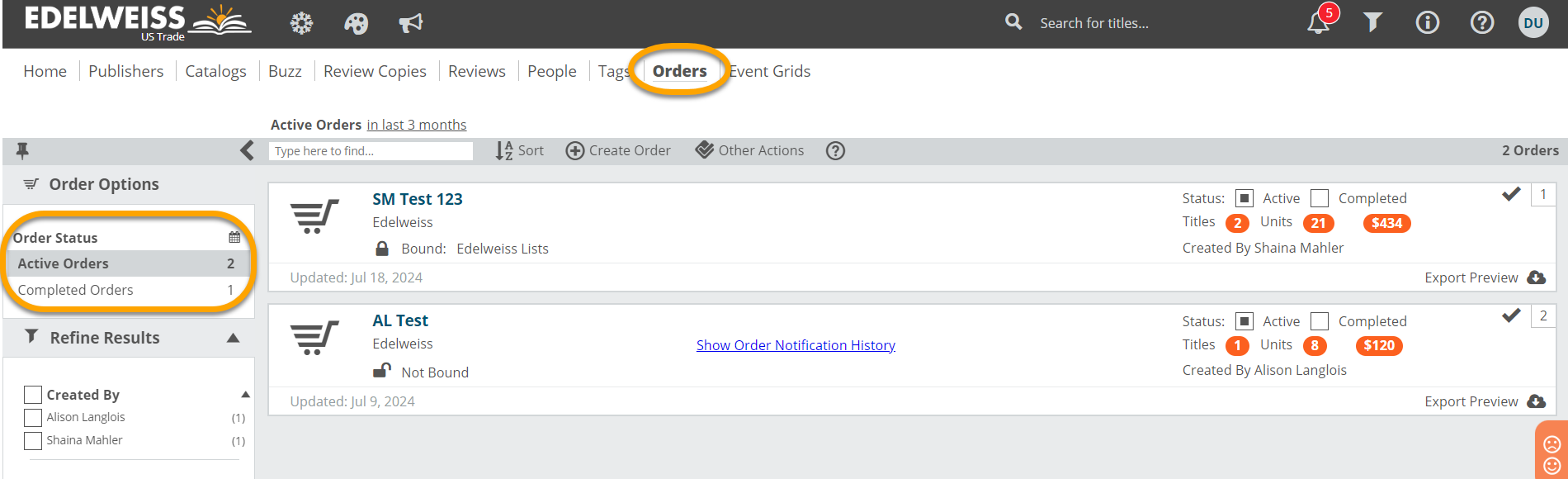This screenshot has width=1568, height=479.
Task: Open the SM Test 123 order
Action: tap(418, 199)
